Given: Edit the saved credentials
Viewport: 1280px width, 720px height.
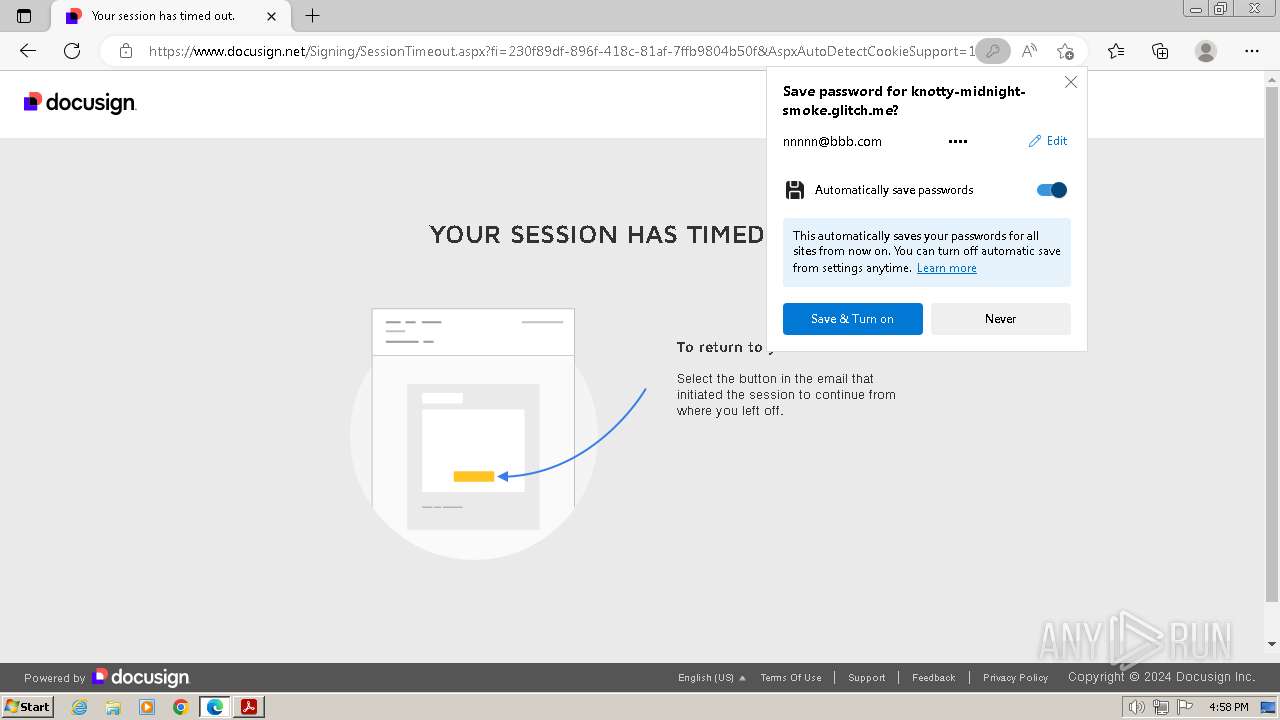Looking at the screenshot, I should pyautogui.click(x=1048, y=141).
